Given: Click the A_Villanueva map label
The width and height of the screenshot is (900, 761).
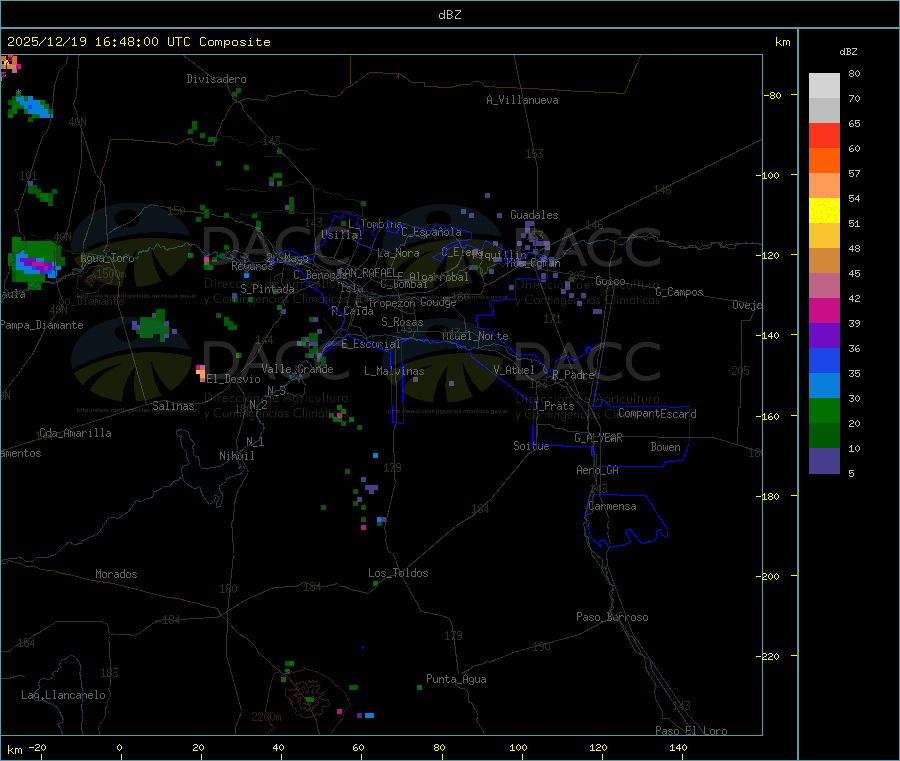Looking at the screenshot, I should click(x=522, y=100).
